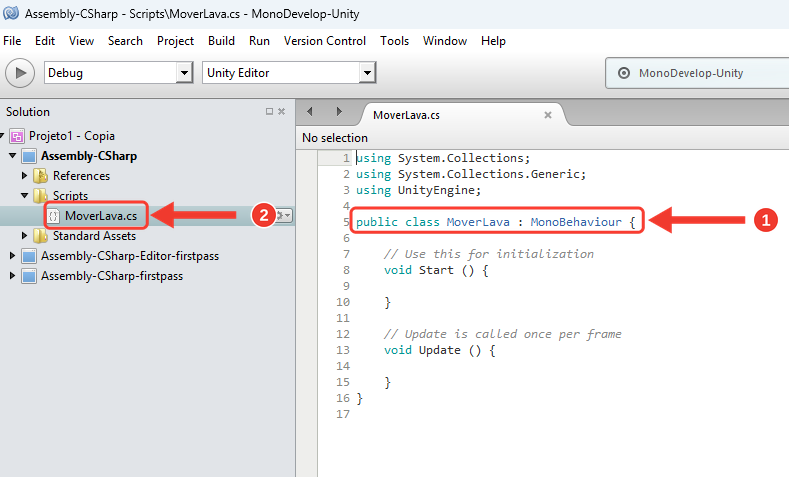Click the No selection breadcrumb
The width and height of the screenshot is (789, 477).
click(x=335, y=138)
